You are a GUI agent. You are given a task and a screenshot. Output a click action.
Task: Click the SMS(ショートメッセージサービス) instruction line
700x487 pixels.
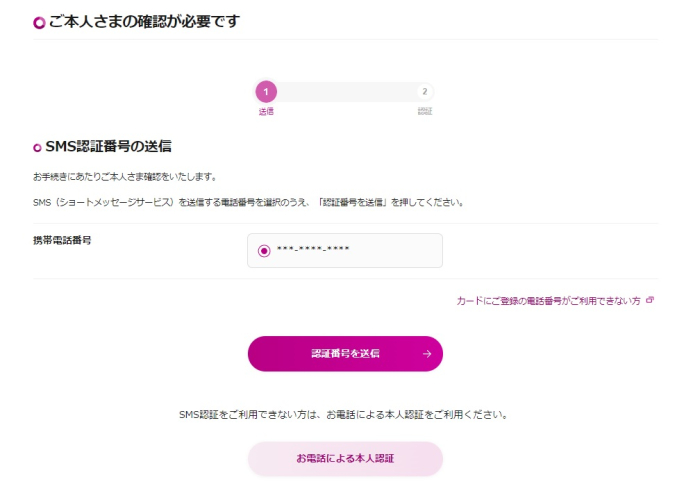(248, 202)
